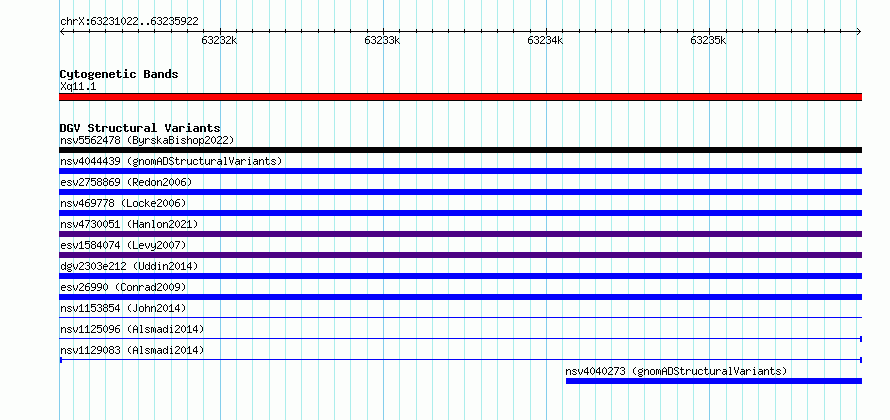
Task: Click the right arrowhead of the ruler
Action: tap(859, 32)
